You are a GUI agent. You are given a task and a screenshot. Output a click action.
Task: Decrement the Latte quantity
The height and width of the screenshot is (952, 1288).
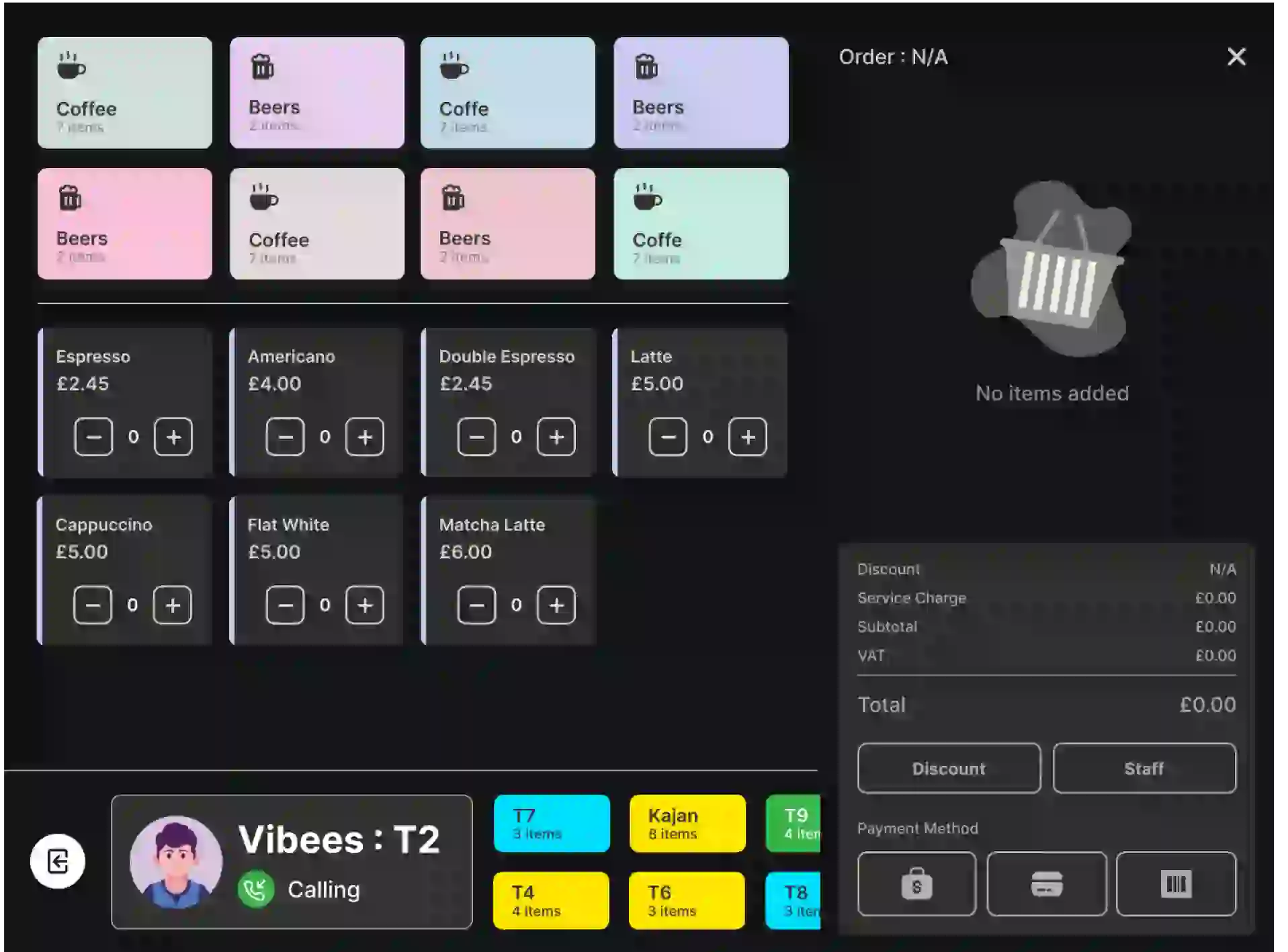[x=668, y=437]
